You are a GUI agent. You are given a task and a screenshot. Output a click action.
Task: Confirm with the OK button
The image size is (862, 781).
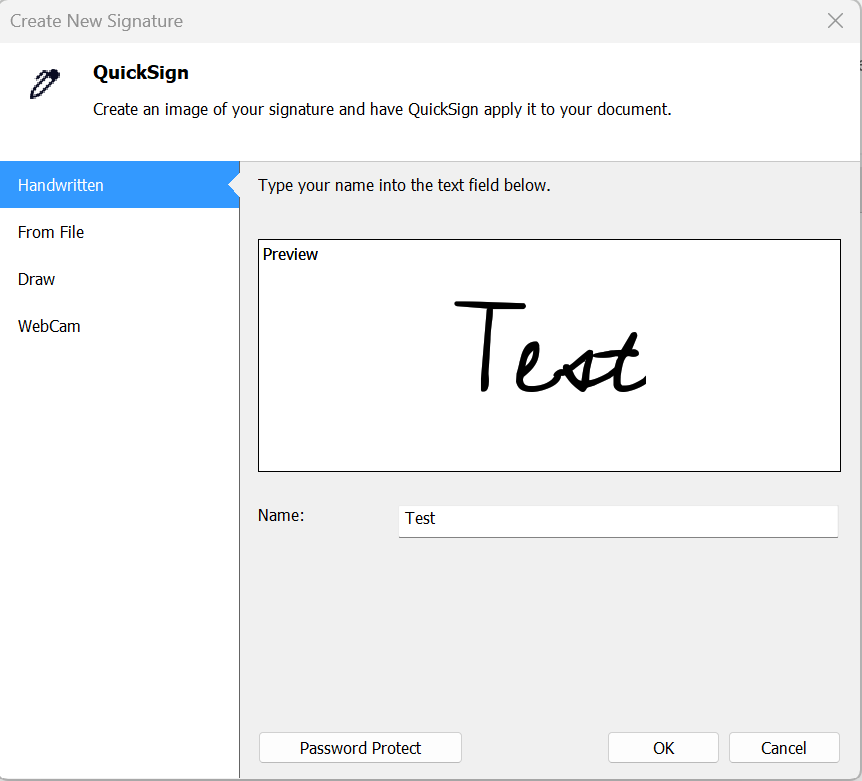point(663,747)
